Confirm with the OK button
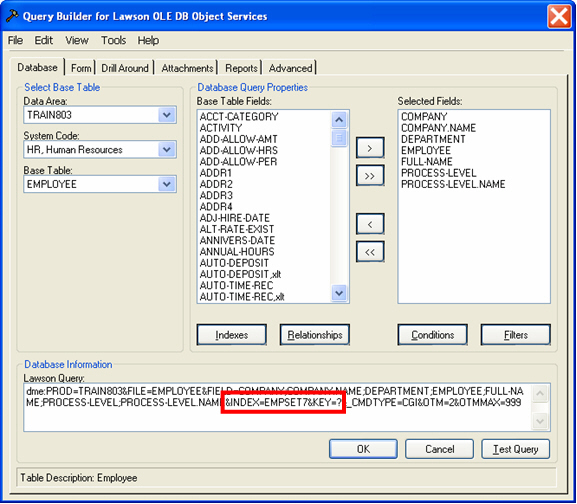The width and height of the screenshot is (577, 504). 363,449
